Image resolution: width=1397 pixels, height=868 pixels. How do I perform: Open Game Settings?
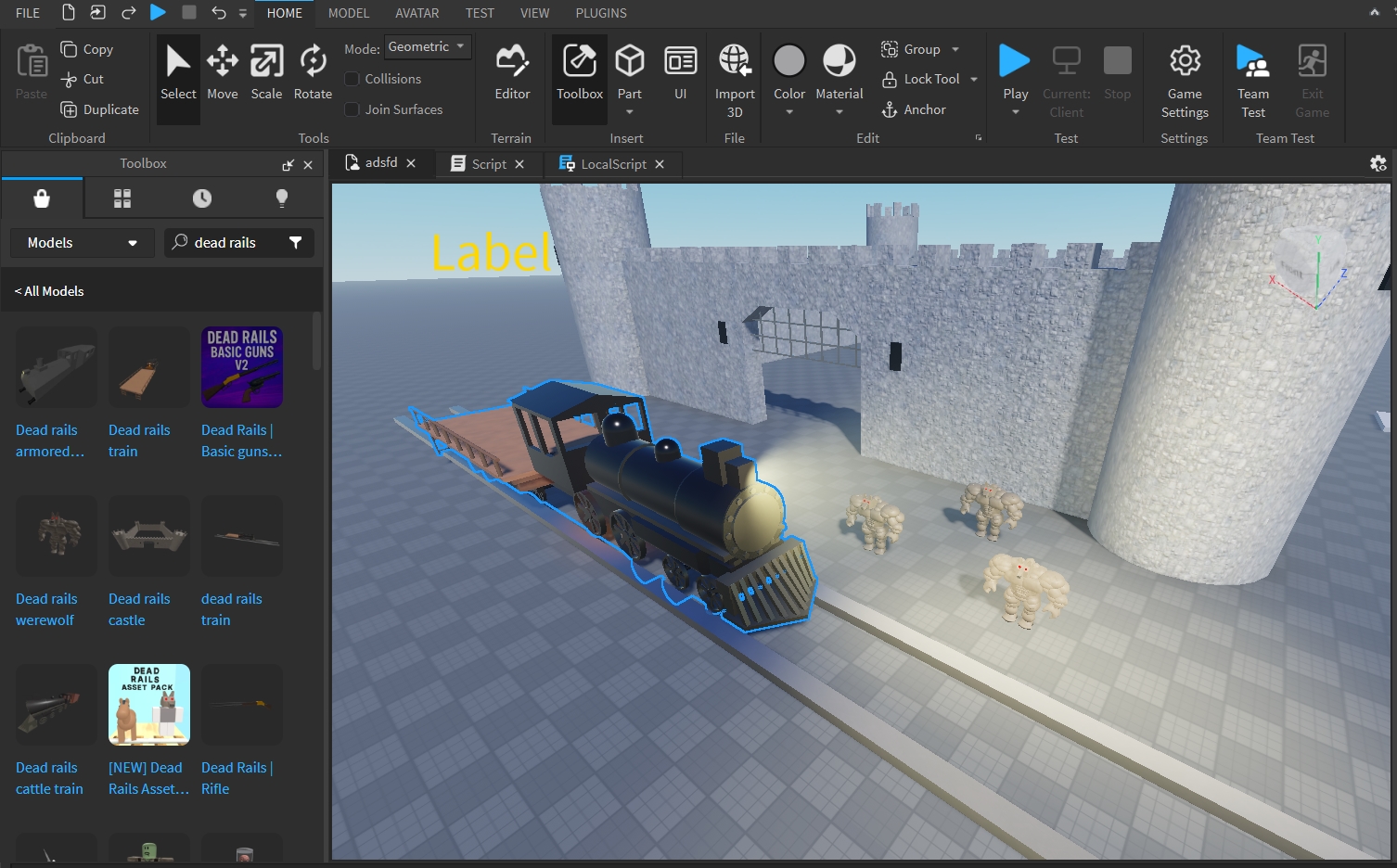1185,81
